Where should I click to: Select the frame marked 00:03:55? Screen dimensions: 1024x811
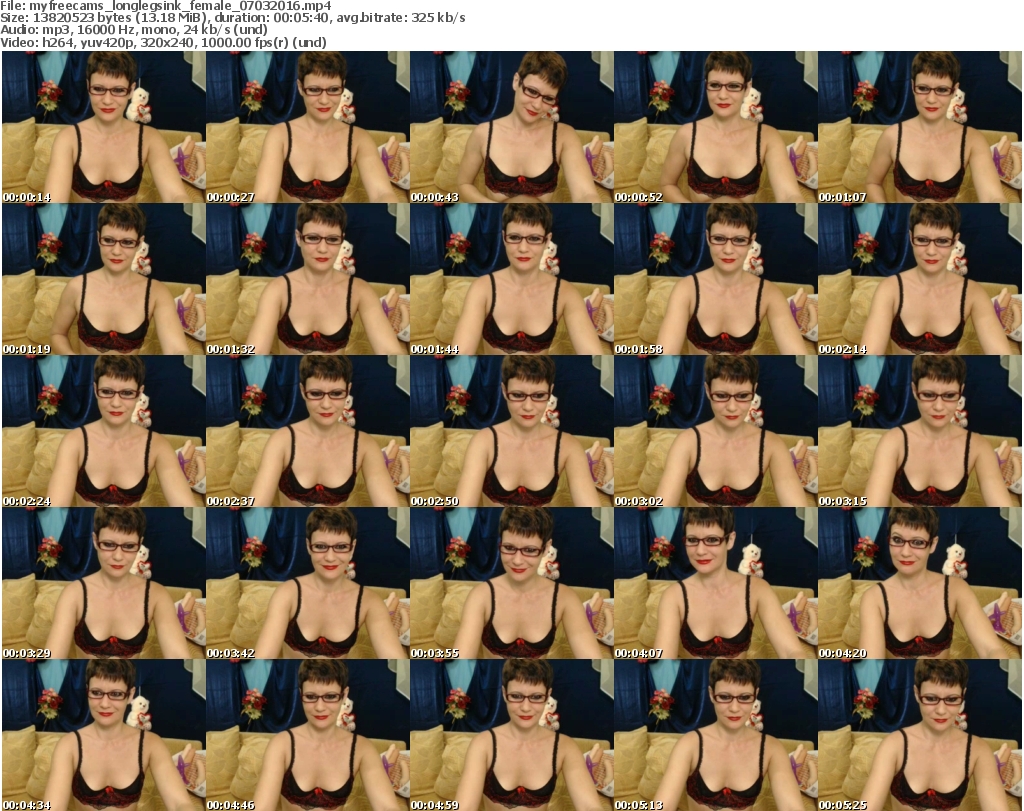pos(511,583)
